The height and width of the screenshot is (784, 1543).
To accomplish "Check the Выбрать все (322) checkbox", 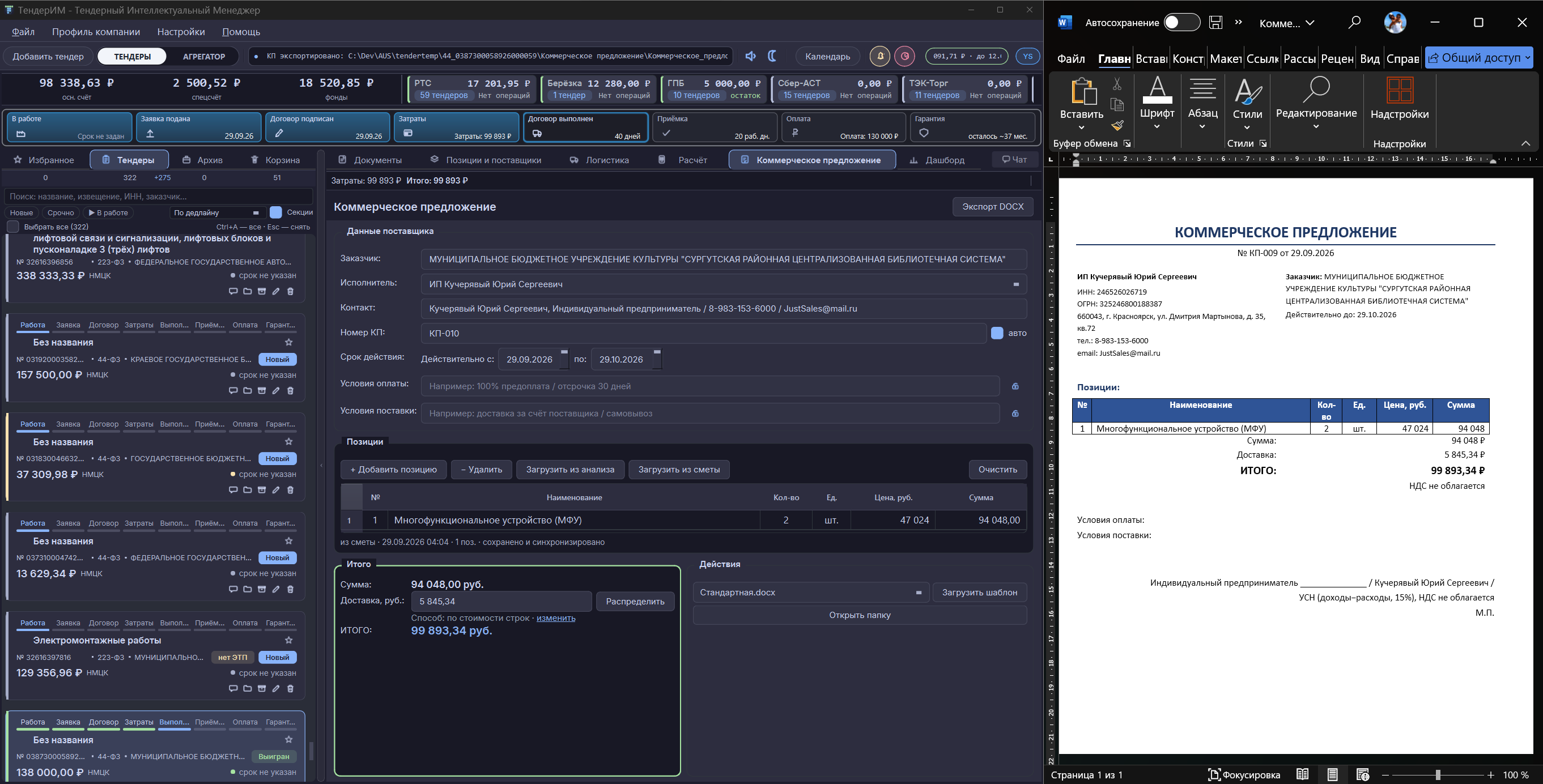I will [12, 227].
